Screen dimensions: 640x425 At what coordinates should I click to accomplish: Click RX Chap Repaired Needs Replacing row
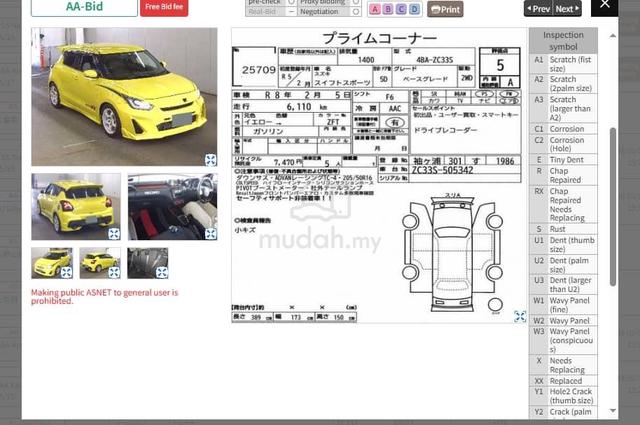[x=563, y=205]
